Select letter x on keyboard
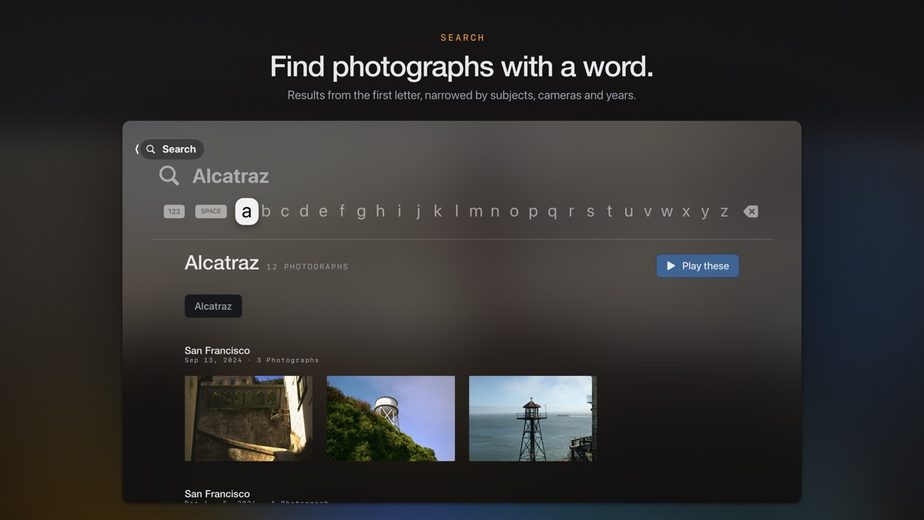 [686, 211]
